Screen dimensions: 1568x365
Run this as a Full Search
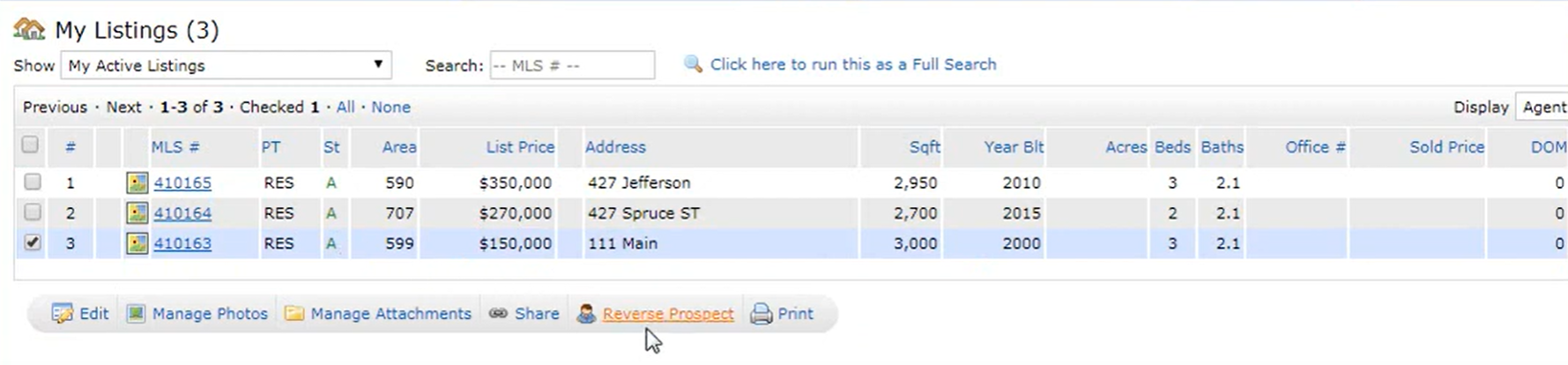coord(853,64)
